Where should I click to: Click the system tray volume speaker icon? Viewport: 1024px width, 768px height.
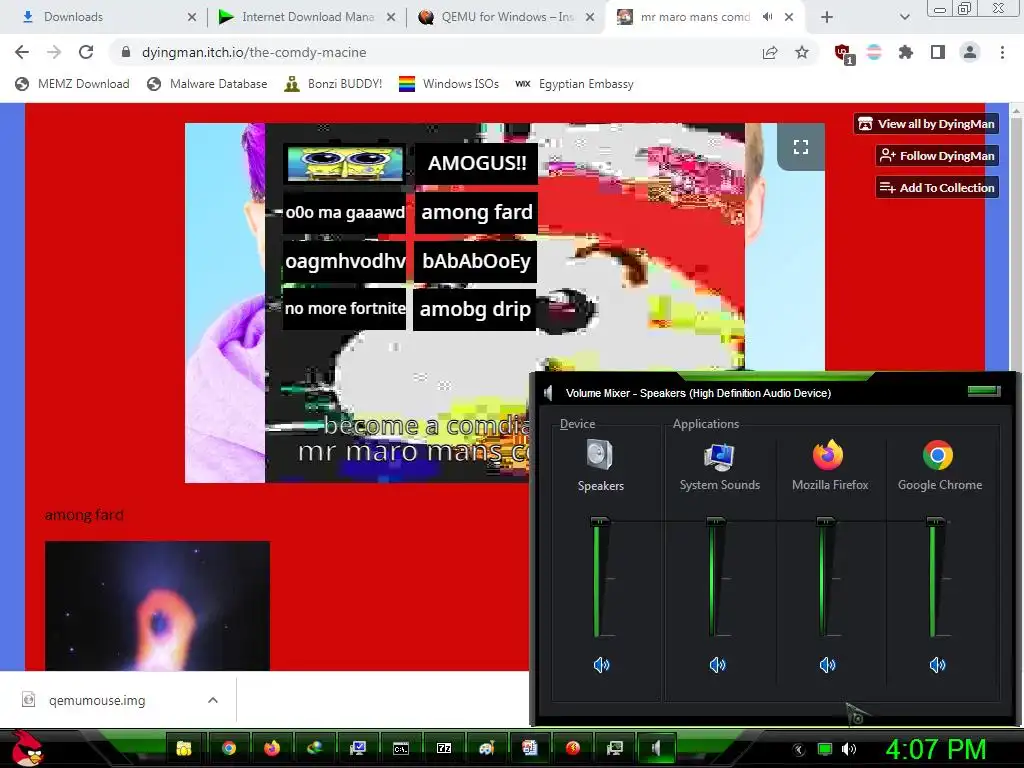coord(849,749)
